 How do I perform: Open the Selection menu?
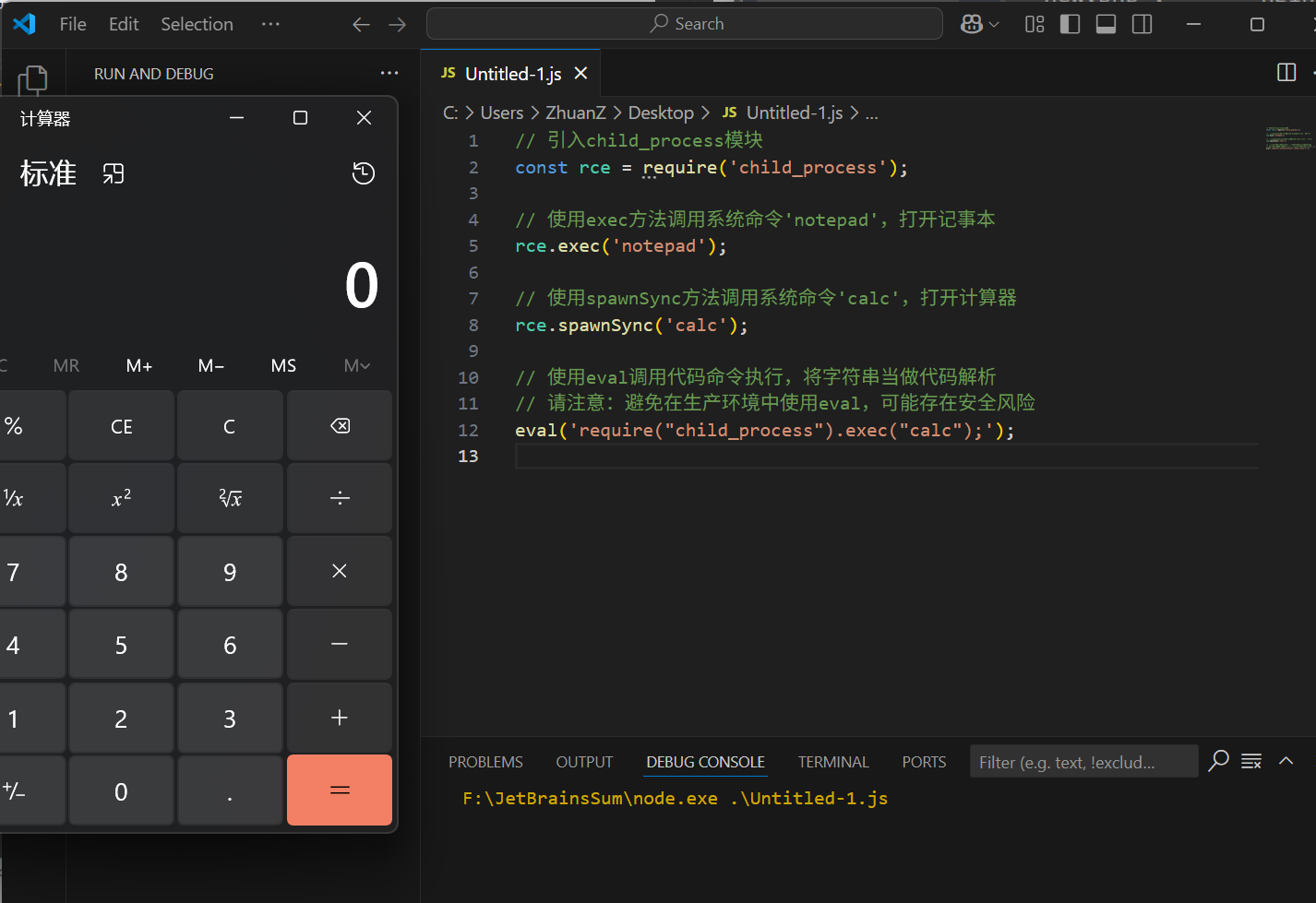coord(197,24)
